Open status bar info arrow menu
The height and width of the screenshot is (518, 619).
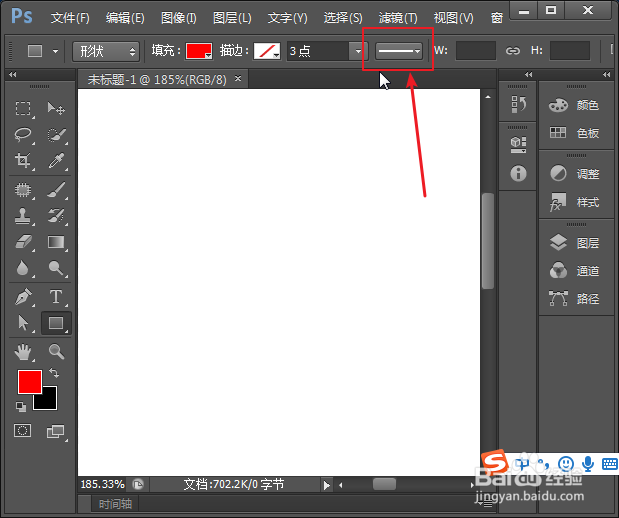(326, 485)
